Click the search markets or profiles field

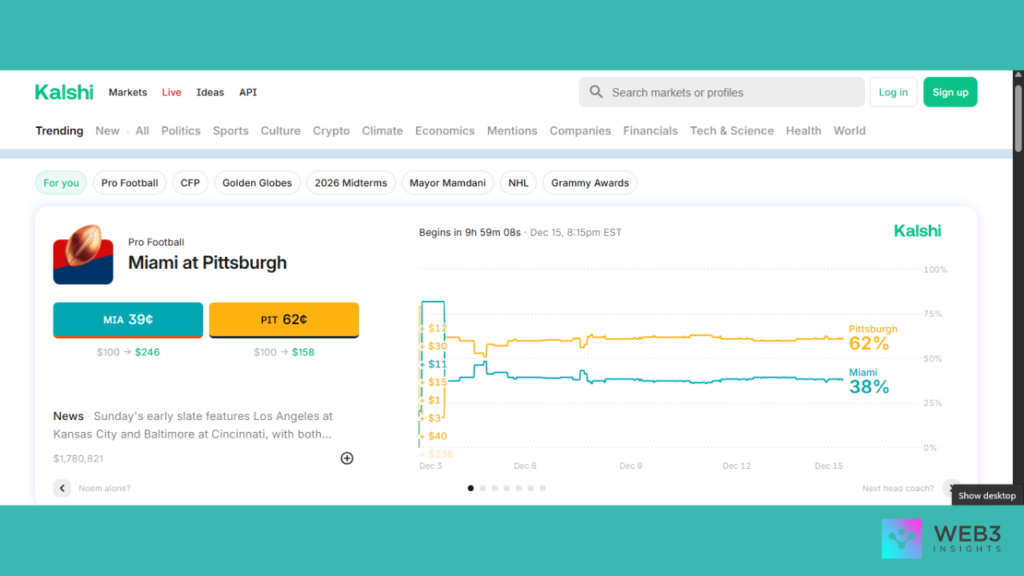(x=730, y=92)
